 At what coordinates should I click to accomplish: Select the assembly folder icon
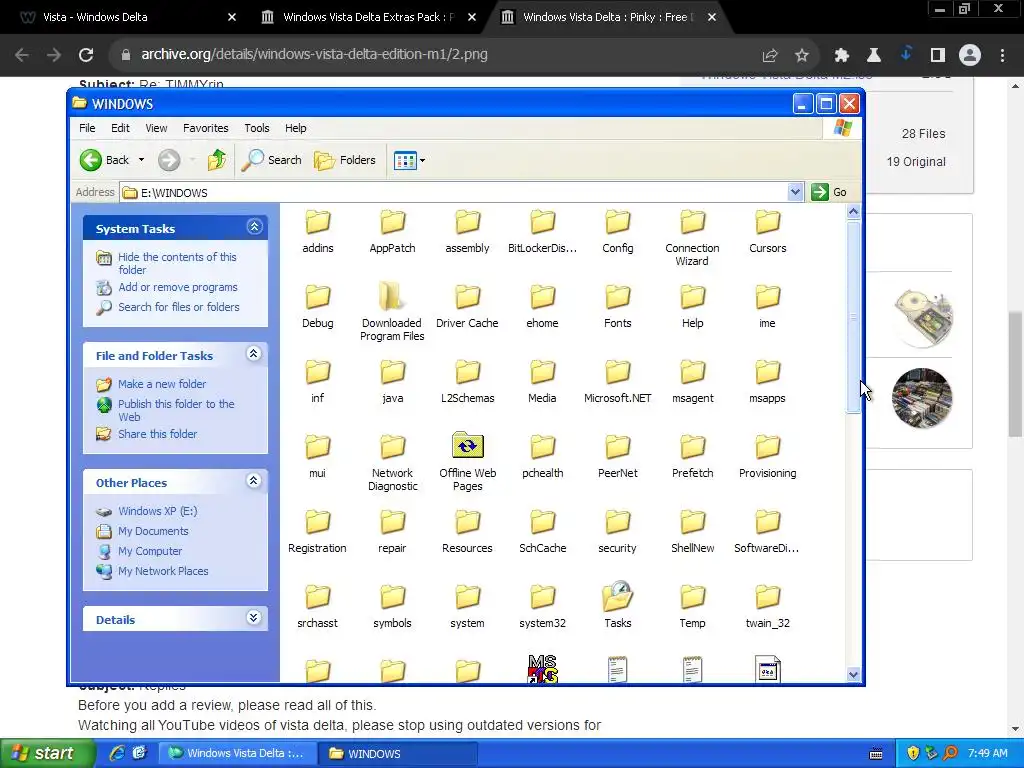(468, 223)
